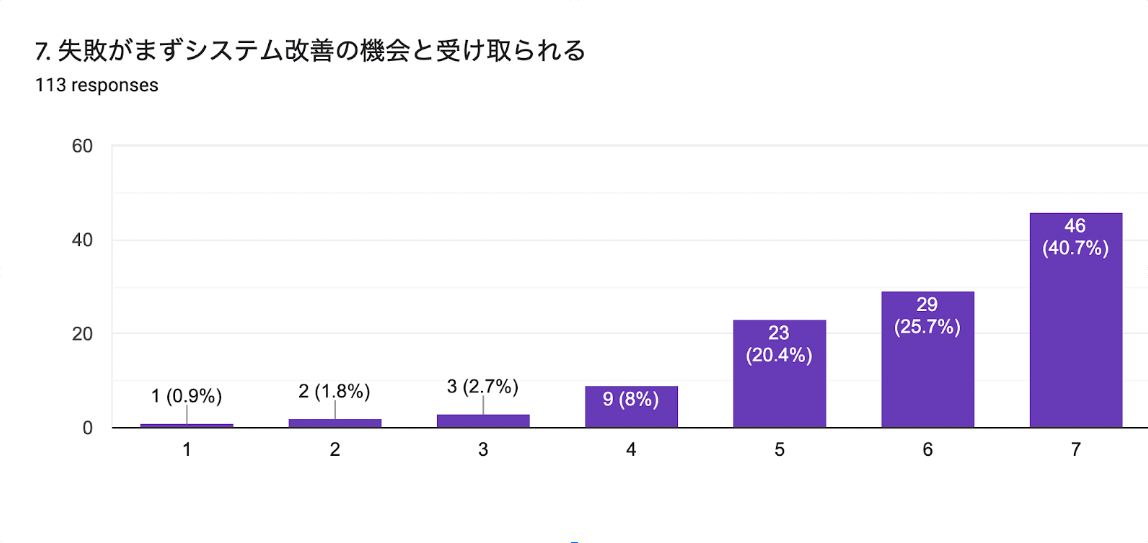Click the bar showing 23 (20.4%)
Image resolution: width=1148 pixels, height=543 pixels.
pos(779,374)
